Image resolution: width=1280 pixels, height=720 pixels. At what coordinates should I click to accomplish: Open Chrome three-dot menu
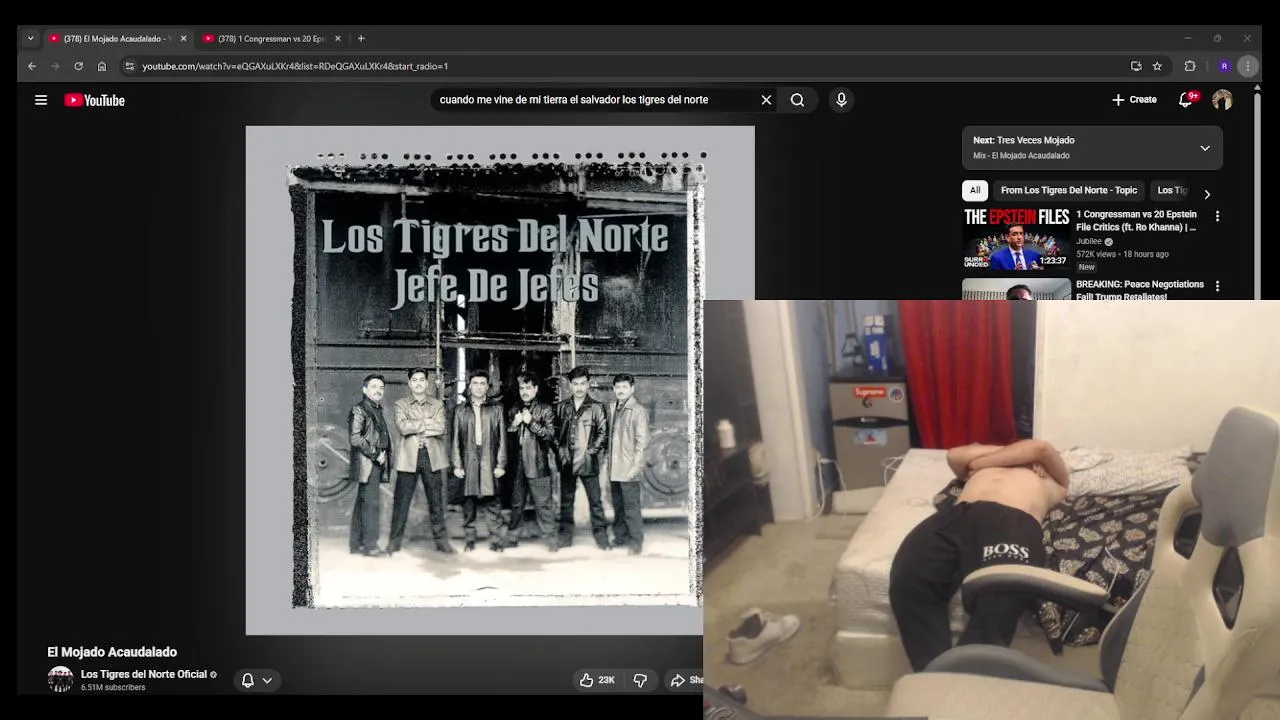pos(1247,66)
